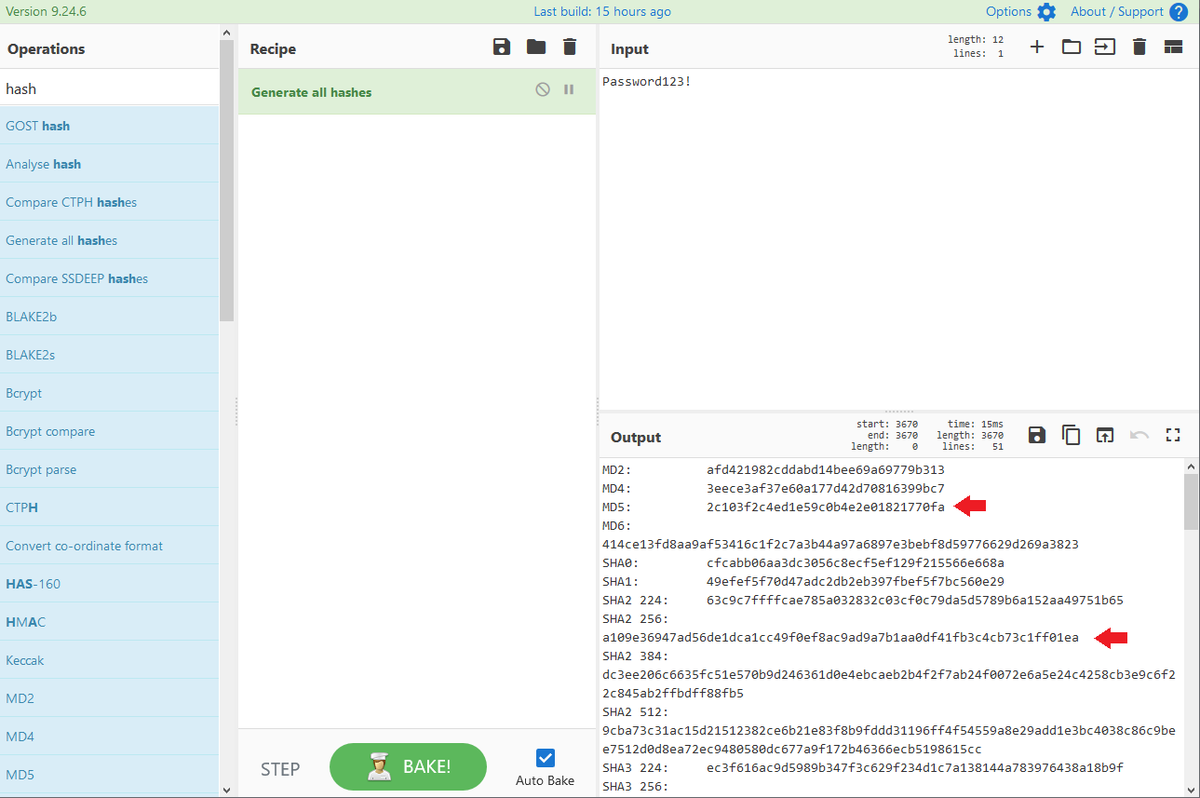This screenshot has height=798, width=1200.
Task: Select the HMAC operation
Action: click(109, 622)
